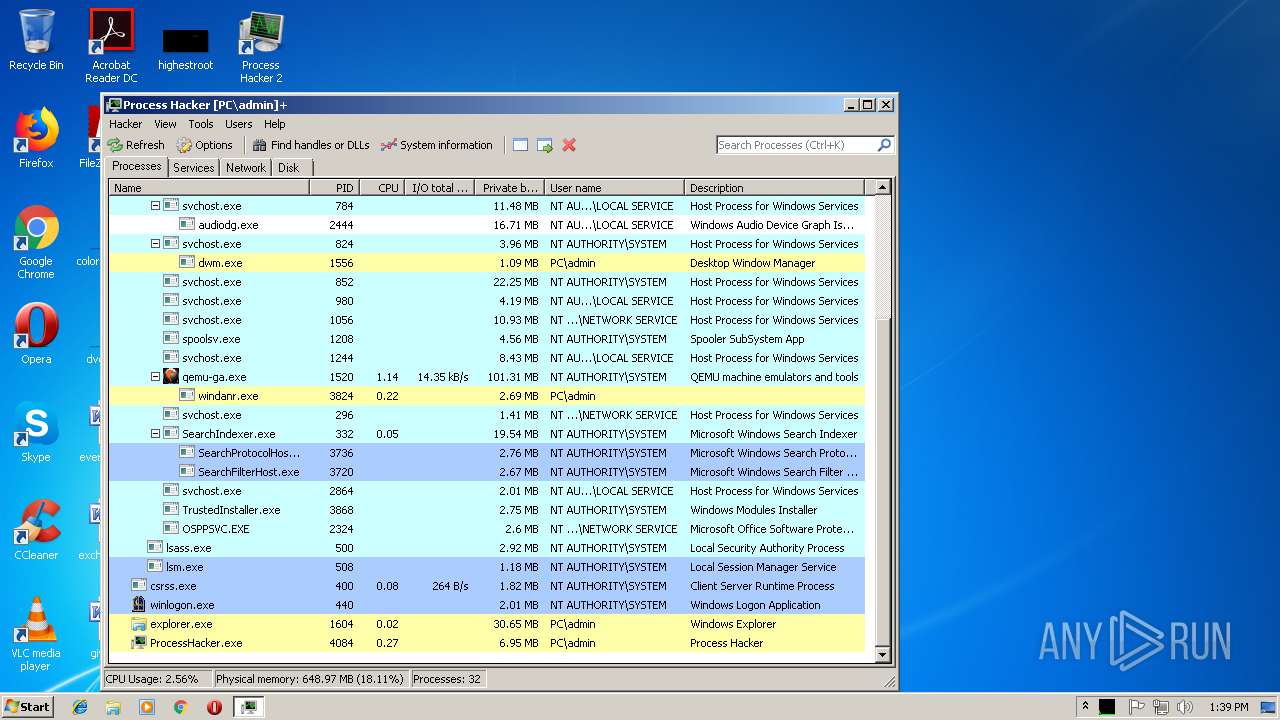The height and width of the screenshot is (720, 1280).
Task: Open the Hacker menu
Action: (x=125, y=124)
